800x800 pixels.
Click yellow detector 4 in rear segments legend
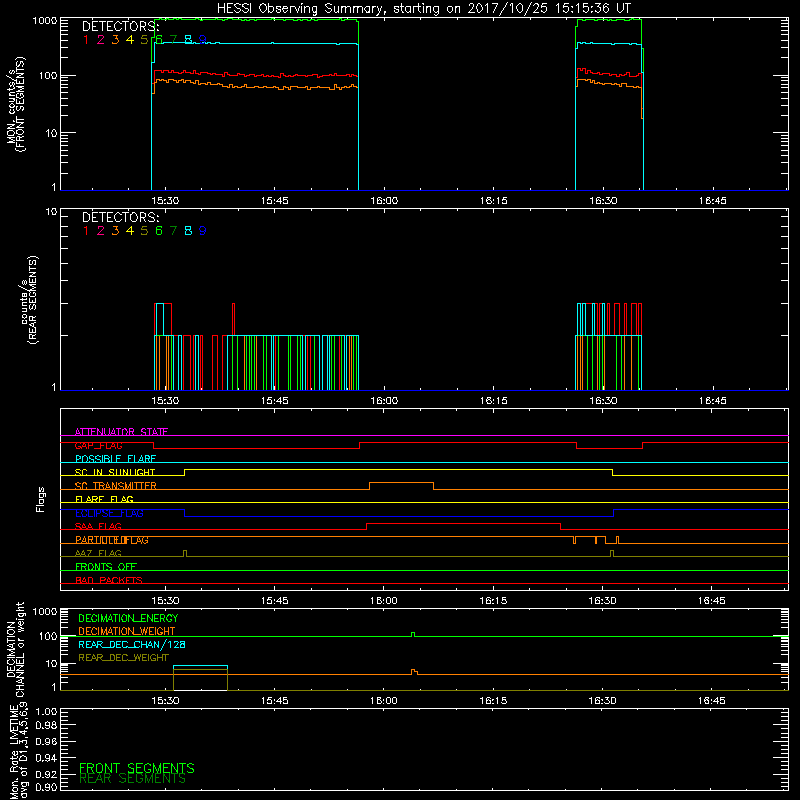pos(130,231)
